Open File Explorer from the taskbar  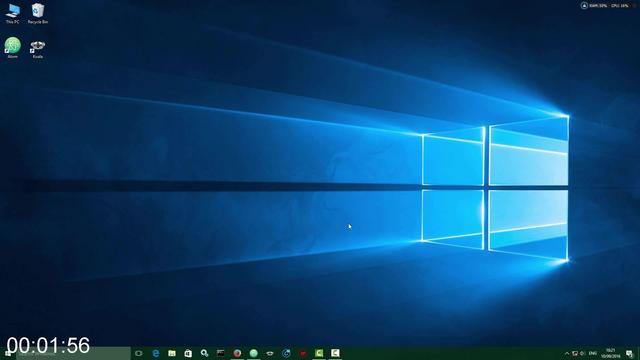point(172,353)
